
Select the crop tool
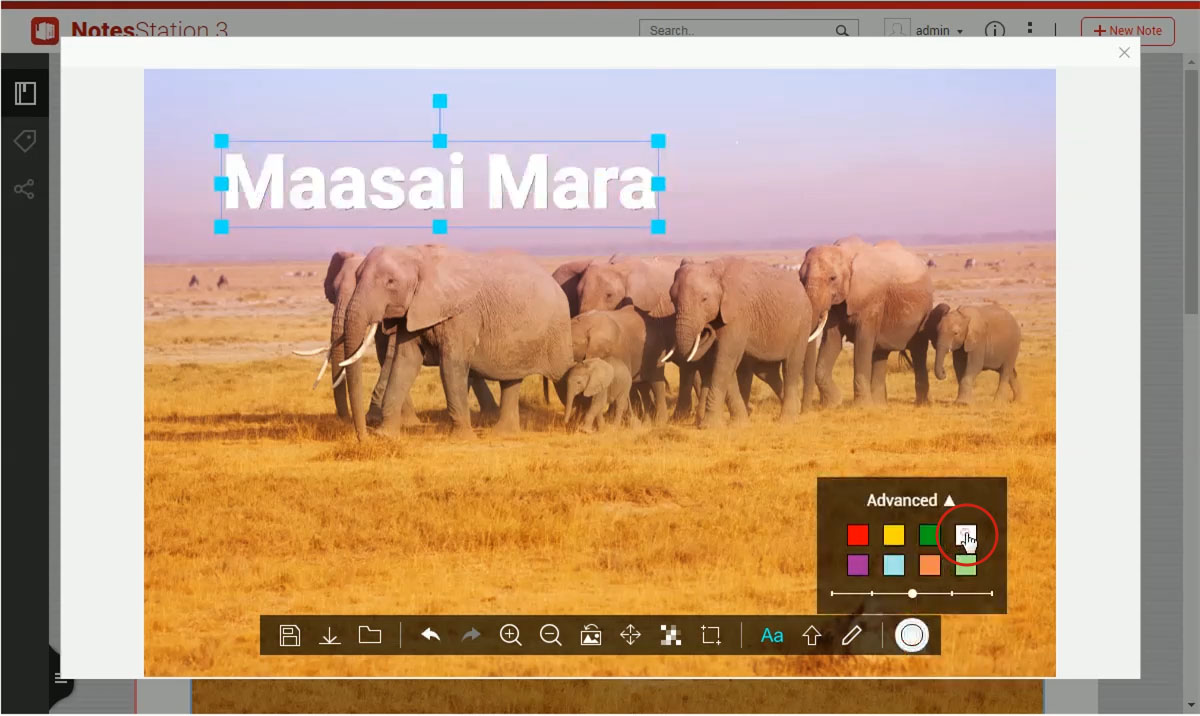click(x=711, y=635)
